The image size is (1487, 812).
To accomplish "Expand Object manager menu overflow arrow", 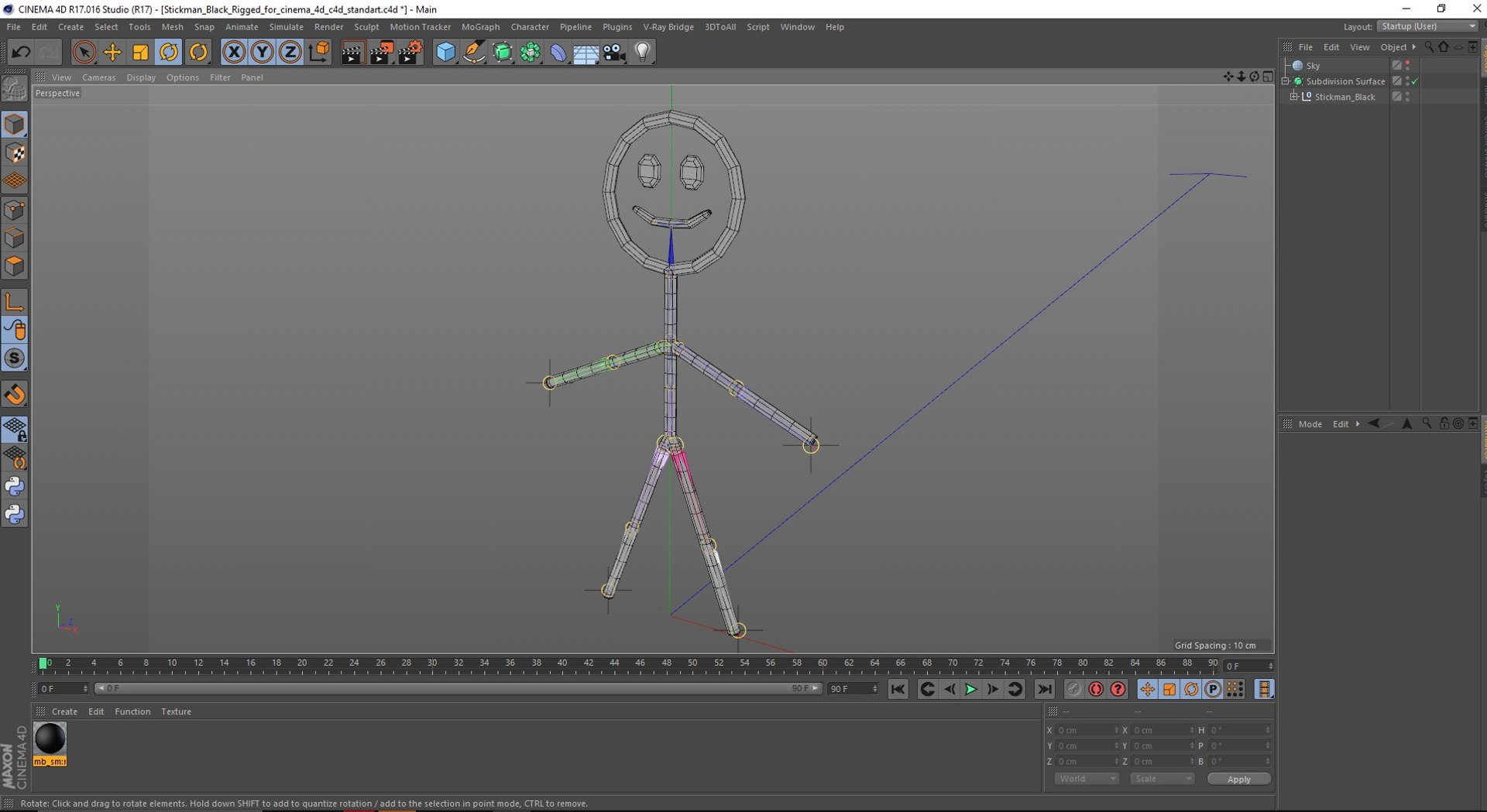I will click(1414, 47).
